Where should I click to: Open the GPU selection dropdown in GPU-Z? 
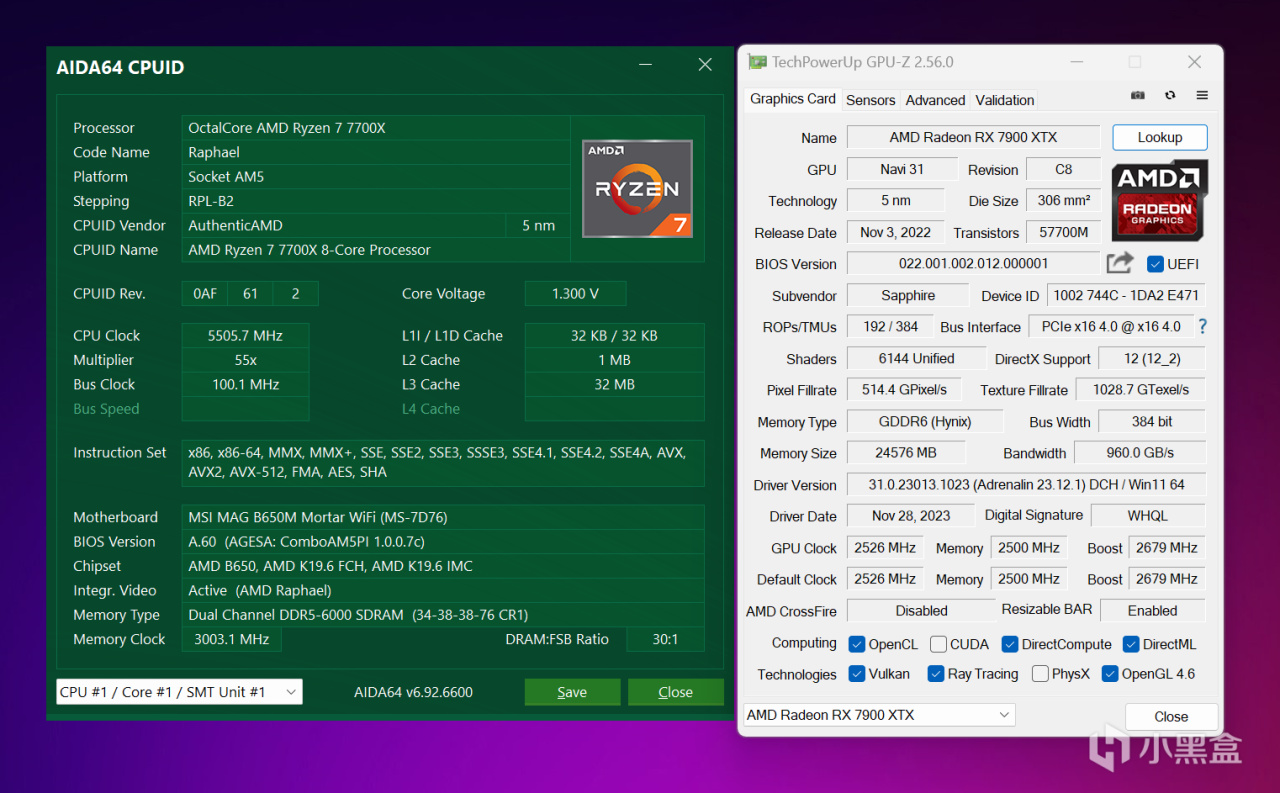[x=879, y=715]
